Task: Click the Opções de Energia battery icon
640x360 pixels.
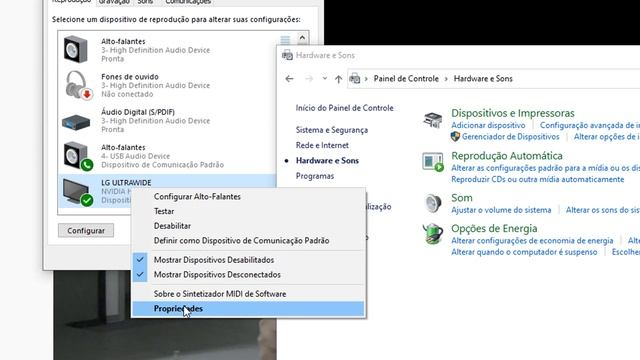Action: (x=433, y=234)
